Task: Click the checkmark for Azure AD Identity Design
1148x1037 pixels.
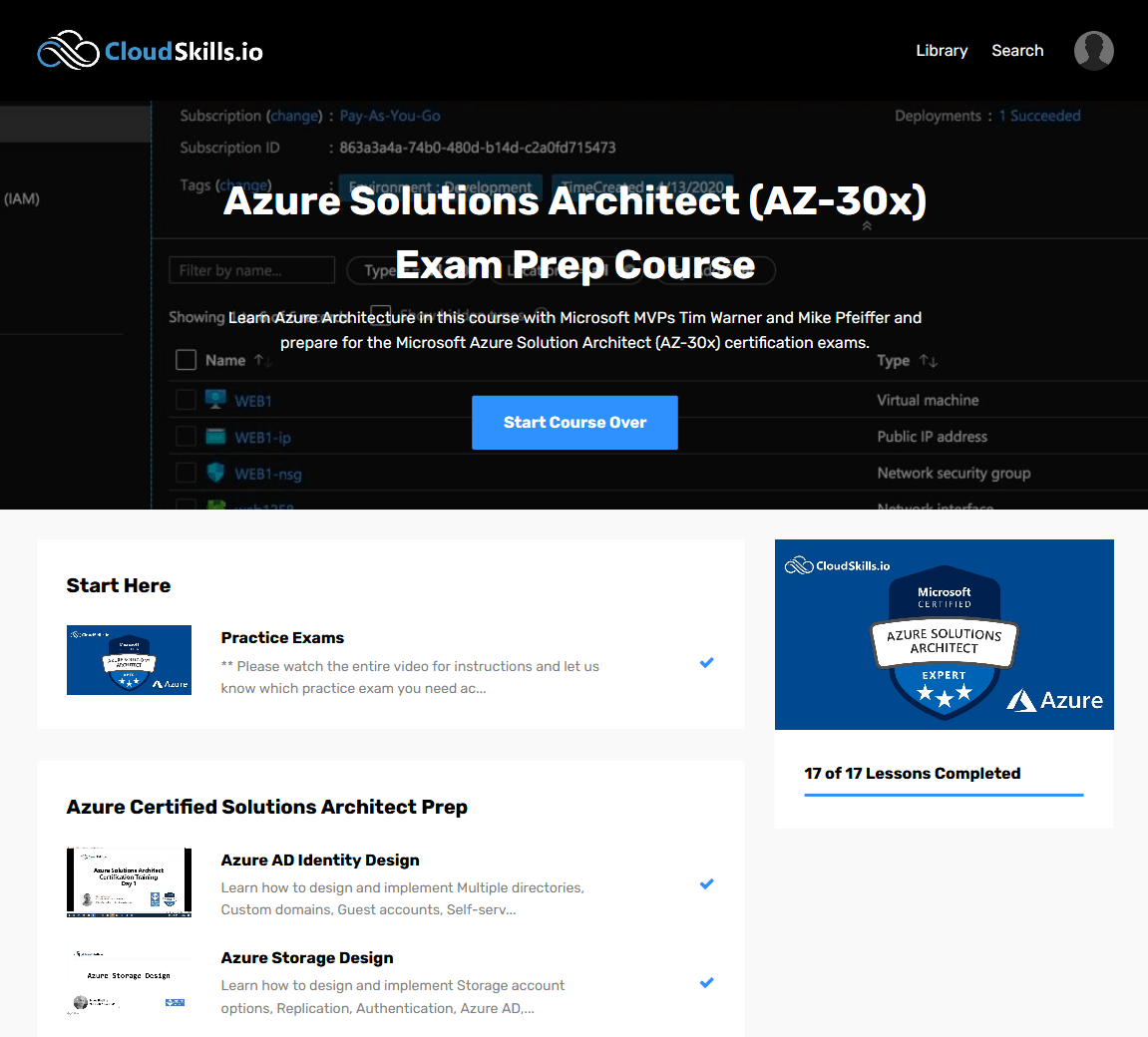Action: point(706,884)
